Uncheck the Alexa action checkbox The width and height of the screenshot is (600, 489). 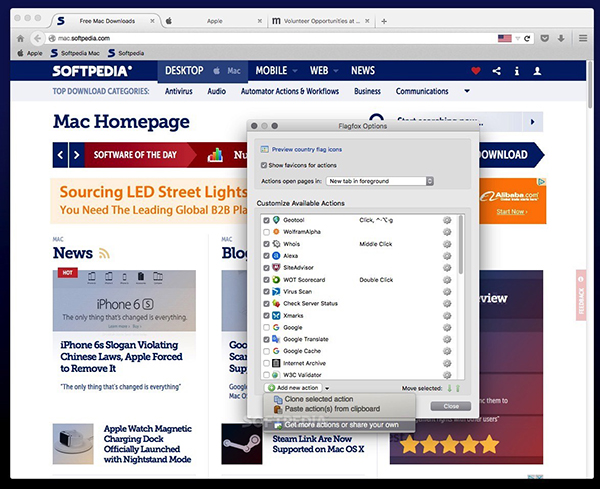click(267, 256)
